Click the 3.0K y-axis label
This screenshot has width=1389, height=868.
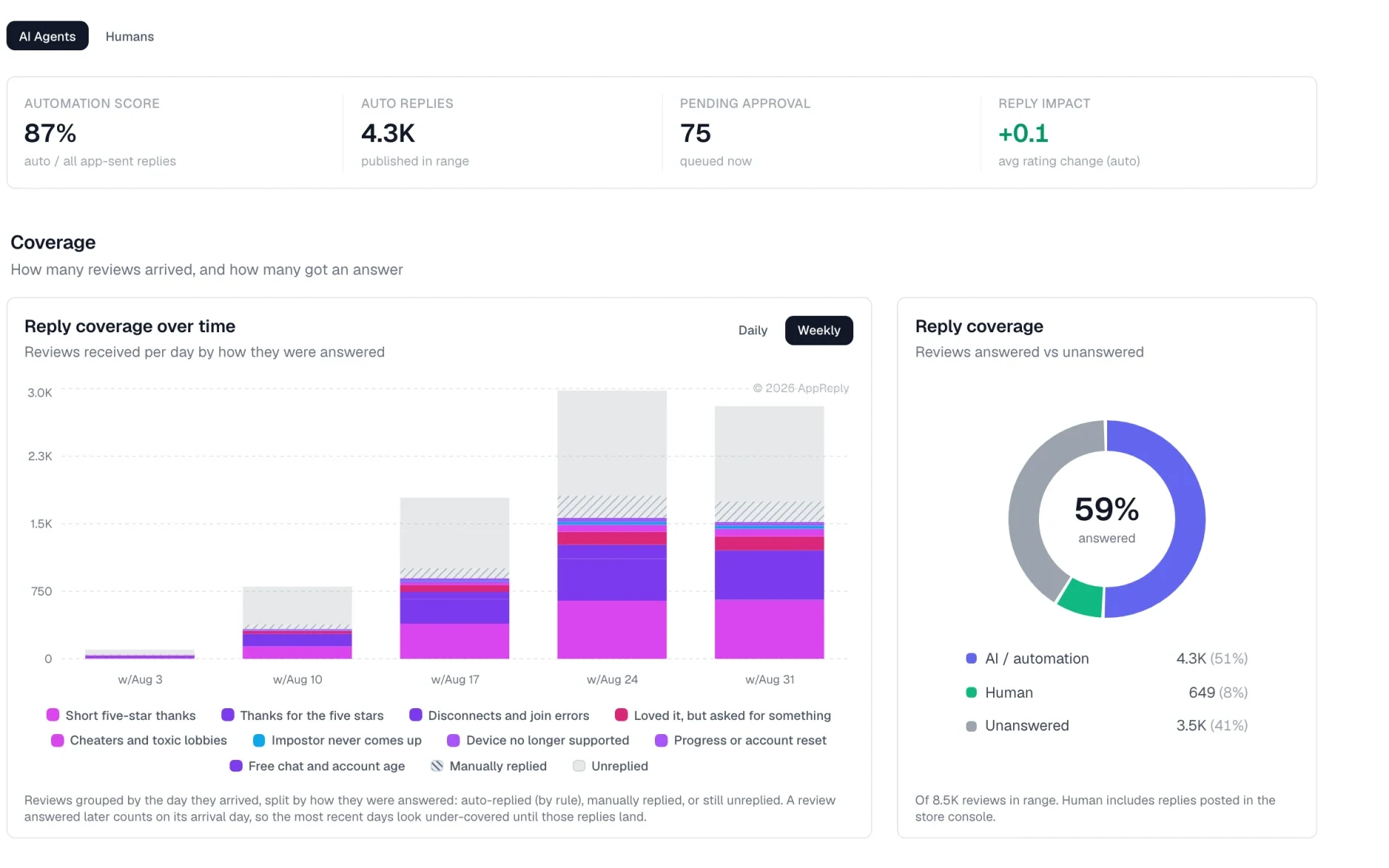coord(40,393)
